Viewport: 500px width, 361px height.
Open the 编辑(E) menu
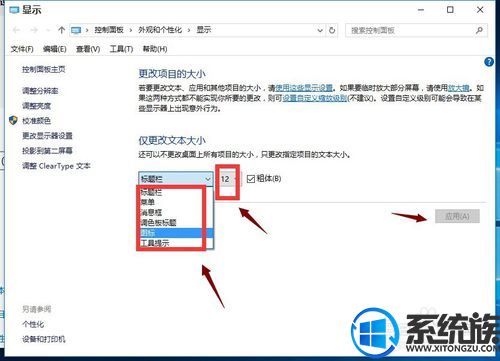(x=55, y=49)
